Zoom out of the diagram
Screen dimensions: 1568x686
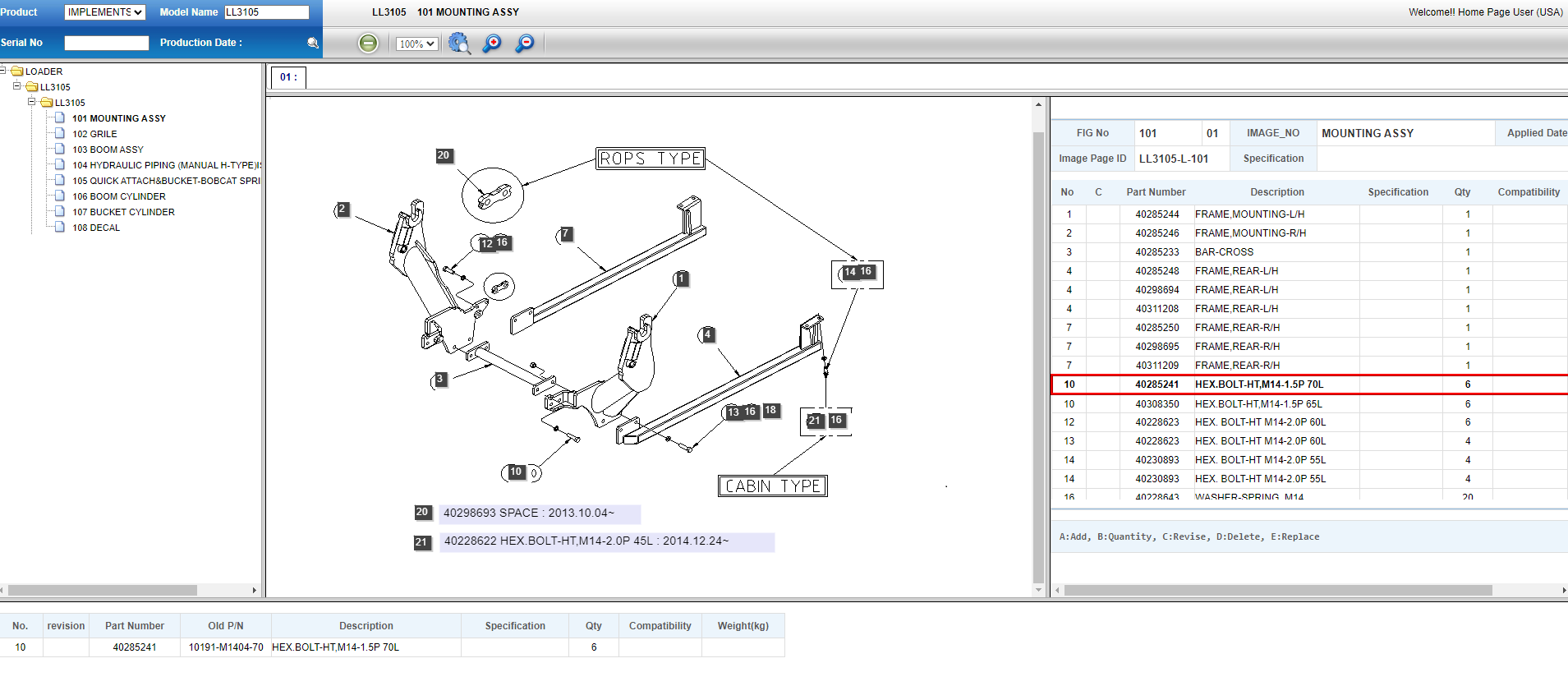[x=524, y=44]
